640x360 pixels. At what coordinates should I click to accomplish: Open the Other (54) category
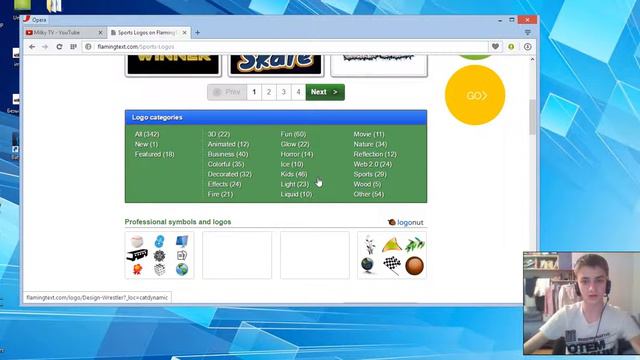pyautogui.click(x=369, y=194)
